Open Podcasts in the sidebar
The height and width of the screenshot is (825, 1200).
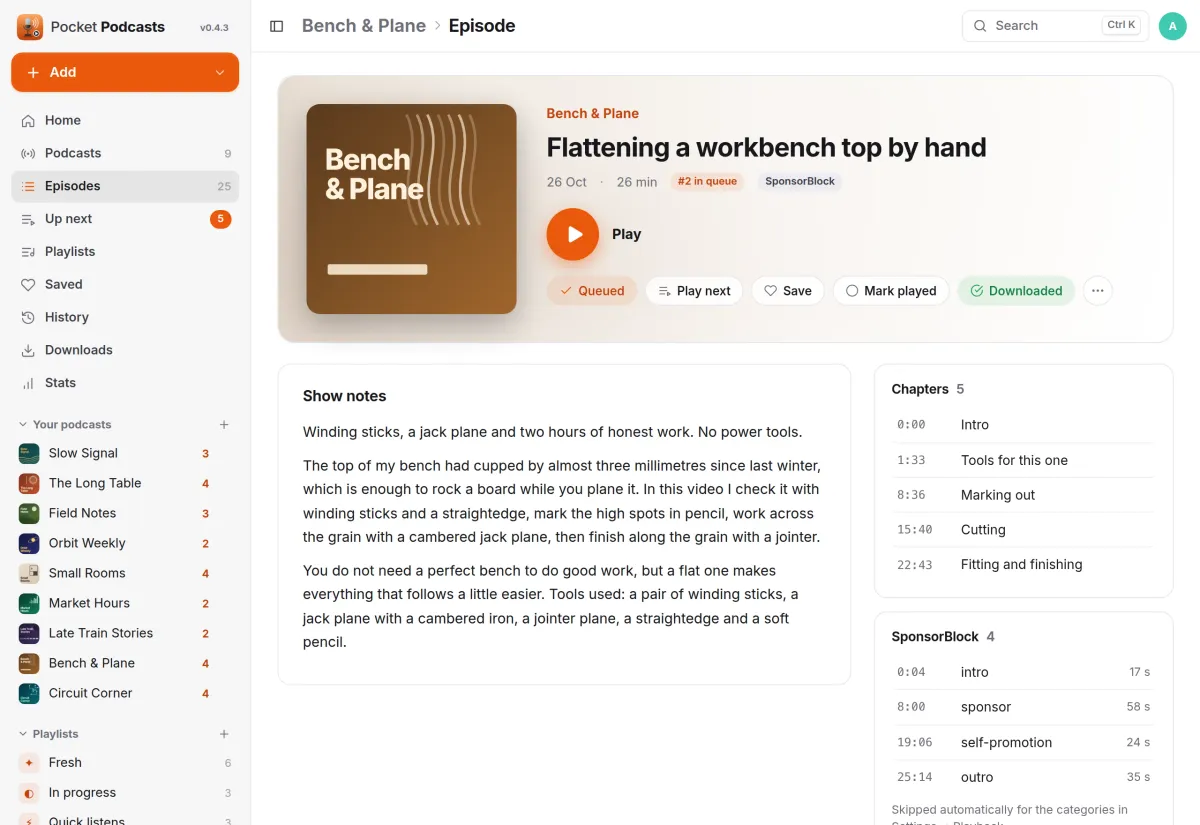(x=125, y=153)
